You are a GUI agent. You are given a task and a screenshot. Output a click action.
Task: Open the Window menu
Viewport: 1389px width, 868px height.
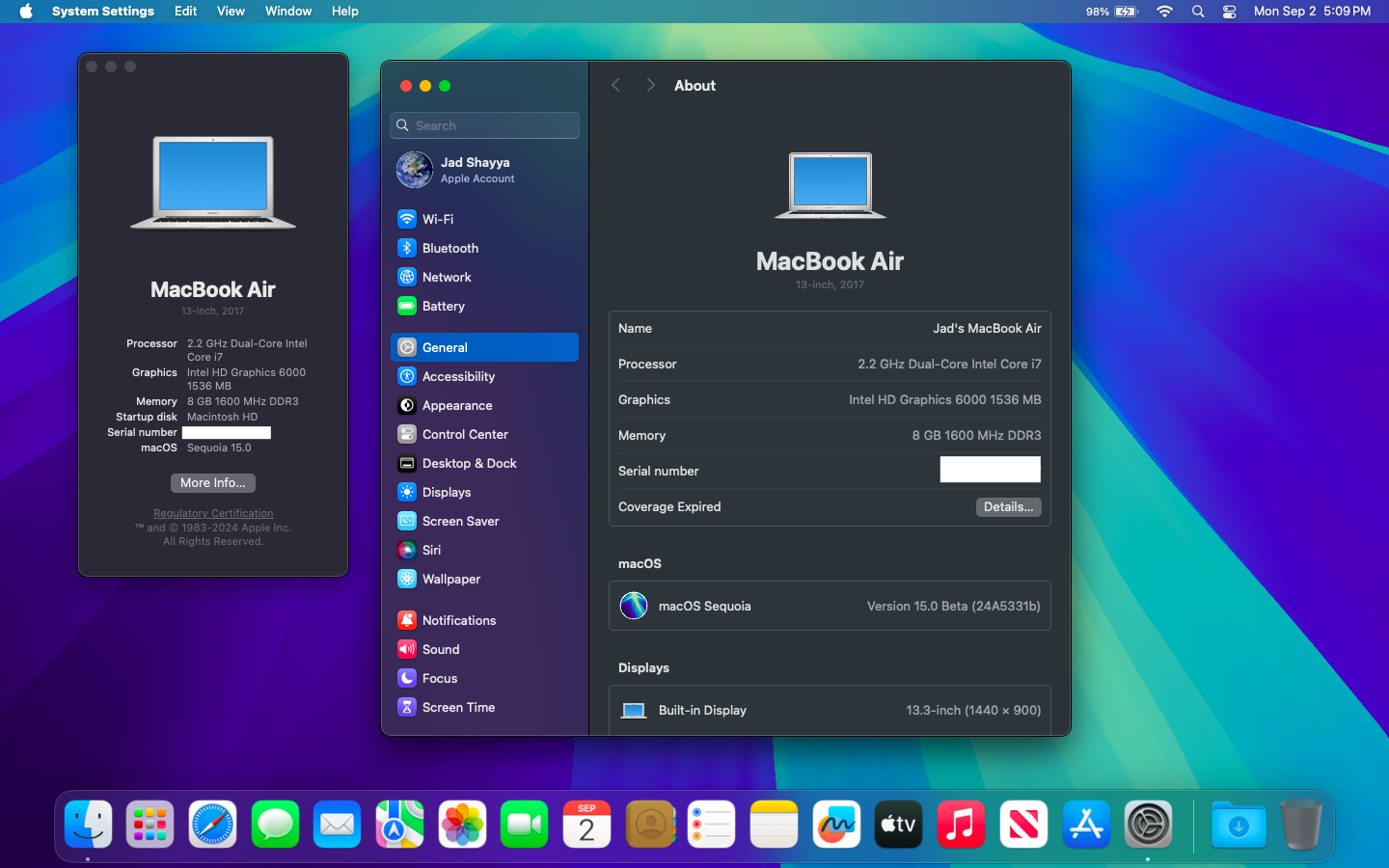point(288,12)
